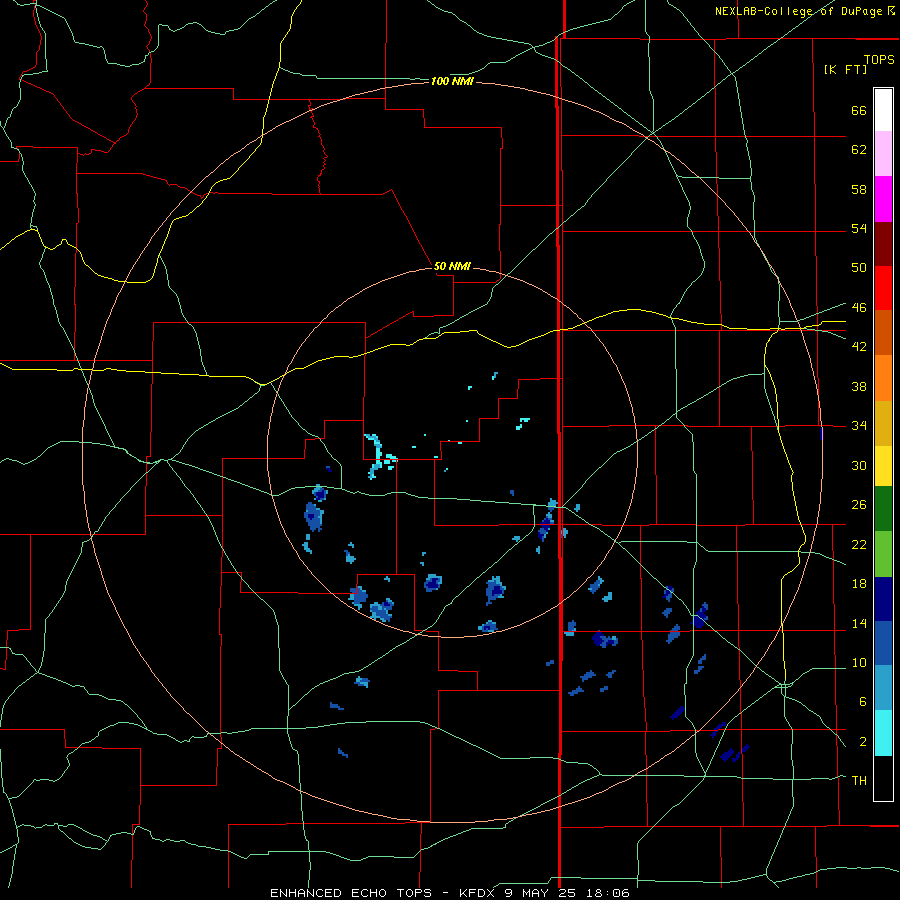The width and height of the screenshot is (900, 900).
Task: Click the legend value label 2
Action: click(863, 742)
